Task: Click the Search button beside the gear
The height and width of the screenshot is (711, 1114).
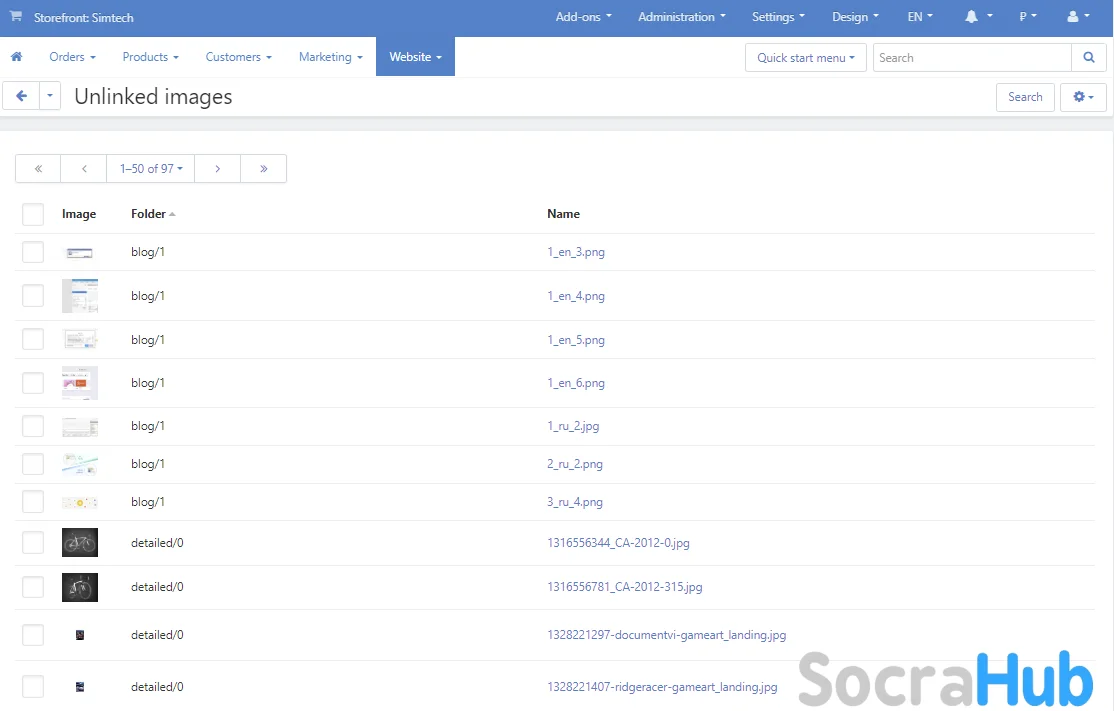Action: [x=1024, y=97]
